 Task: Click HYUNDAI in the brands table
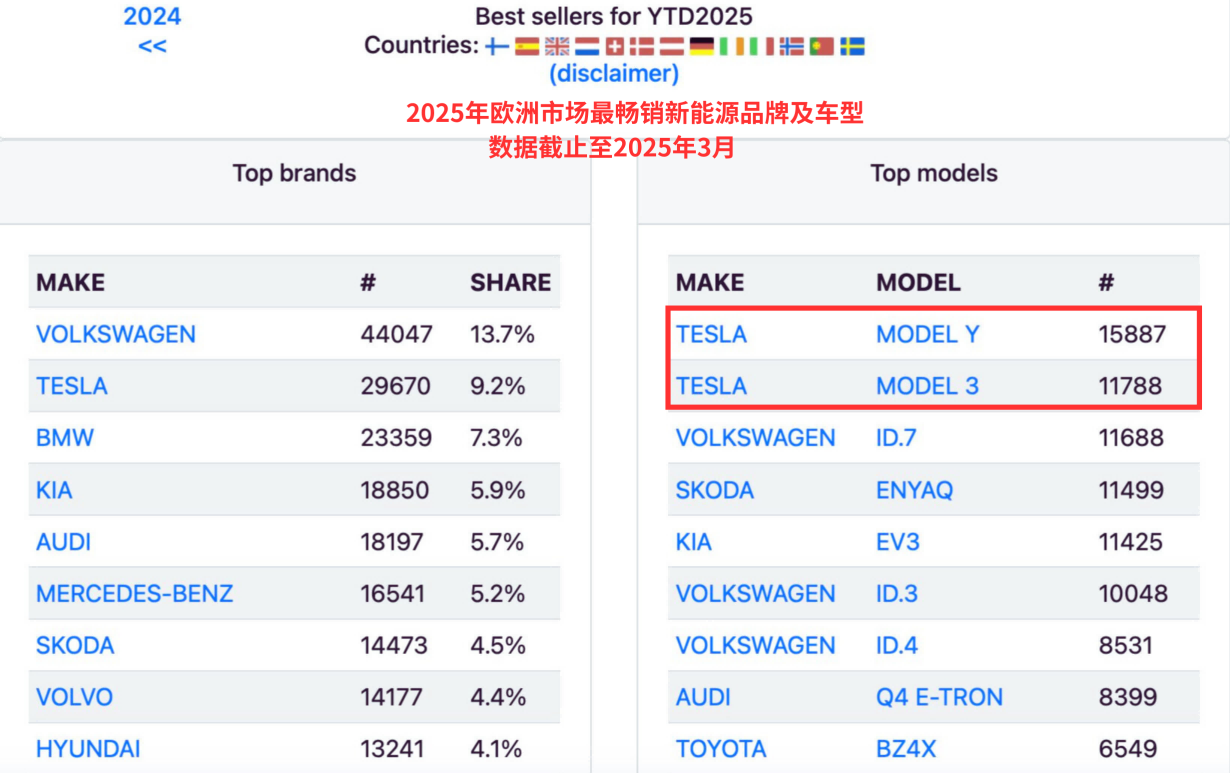(x=88, y=749)
